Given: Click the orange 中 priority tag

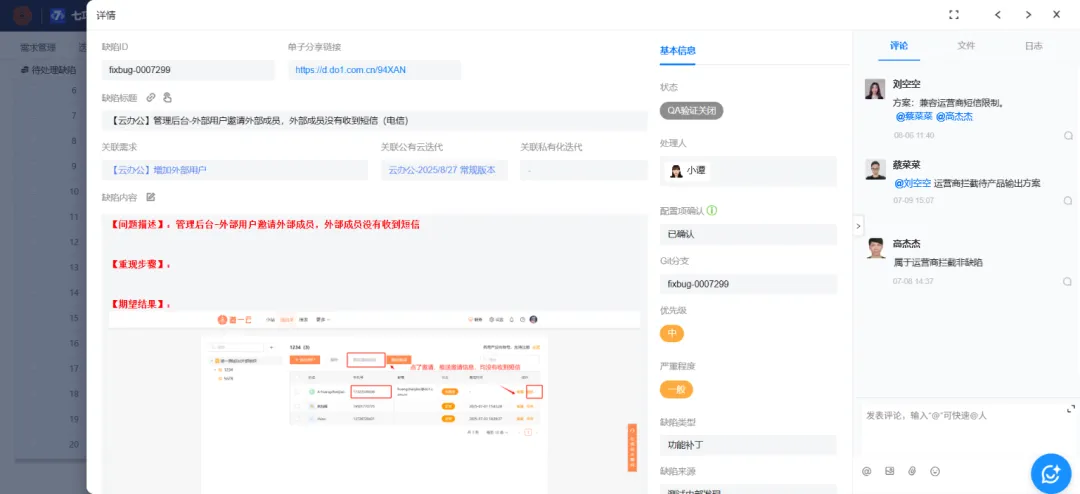Looking at the screenshot, I should (x=674, y=333).
